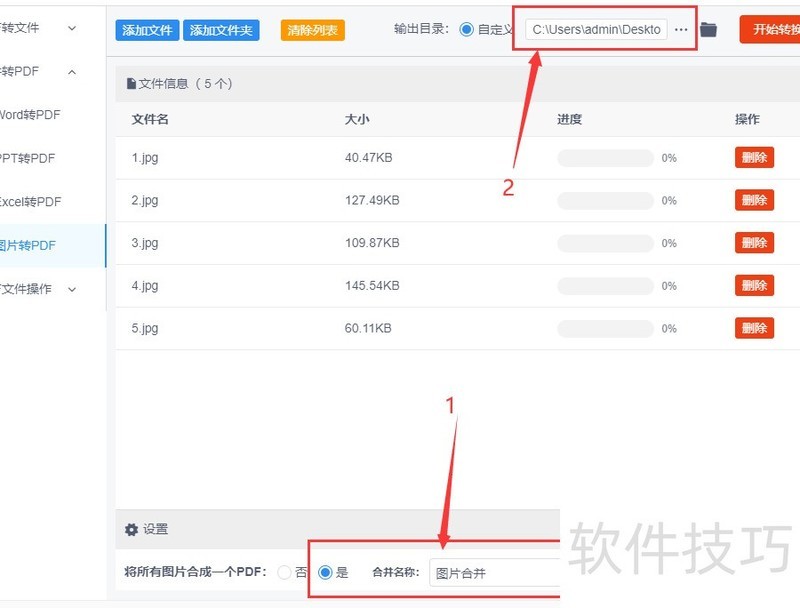Select 是 to merge images into one PDF
This screenshot has height=608, width=800.
[324, 572]
